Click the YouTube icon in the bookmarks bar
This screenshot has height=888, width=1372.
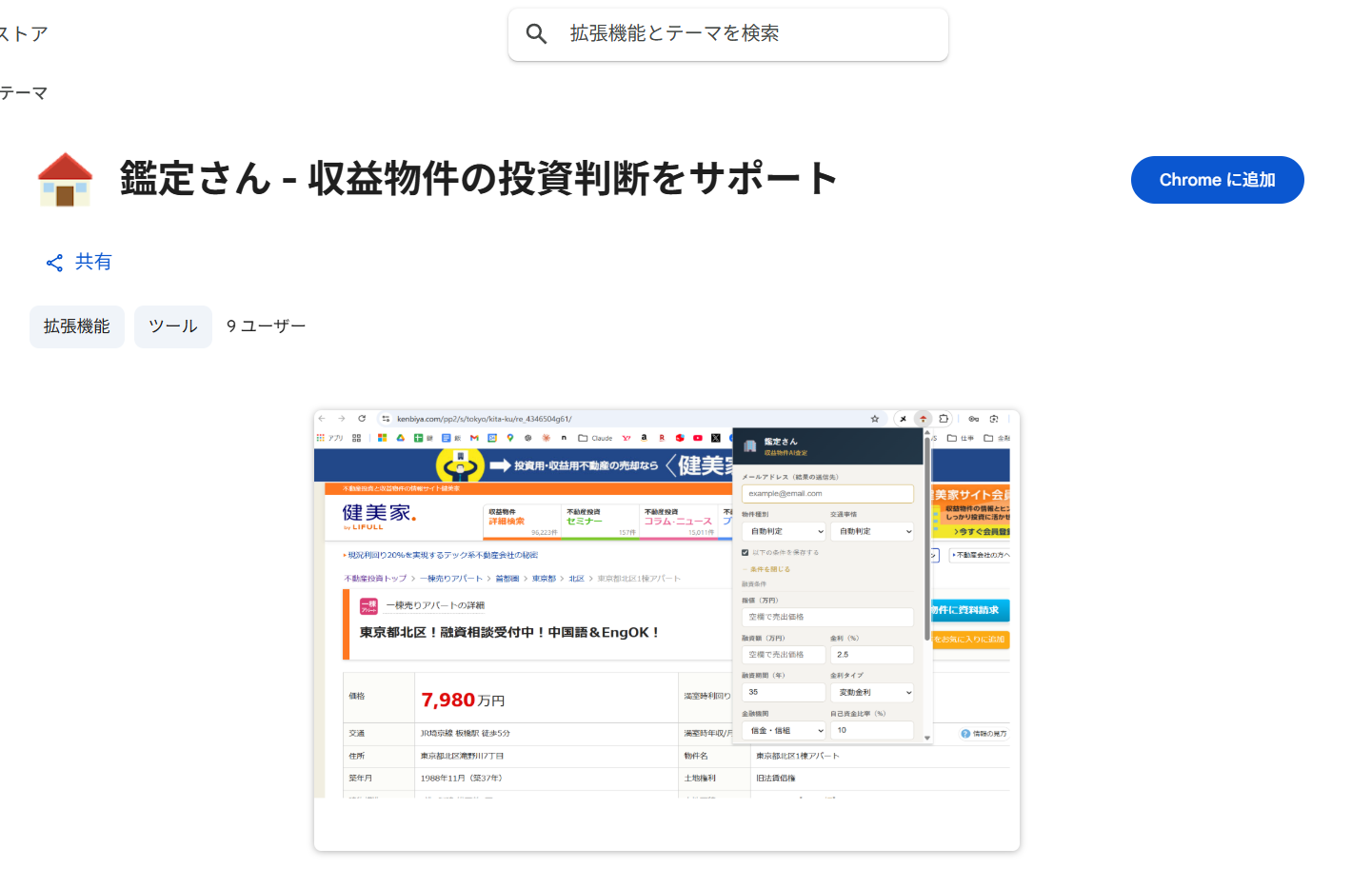coord(696,438)
